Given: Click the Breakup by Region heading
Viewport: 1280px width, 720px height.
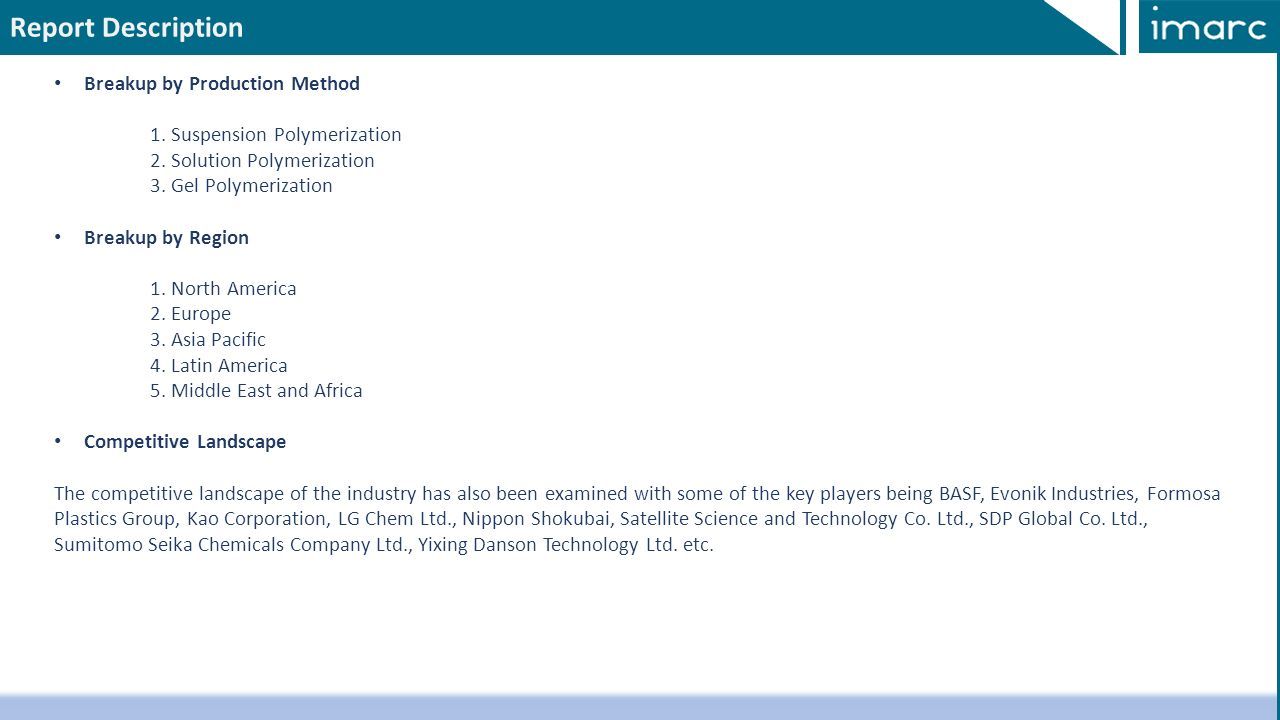Looking at the screenshot, I should [x=166, y=238].
